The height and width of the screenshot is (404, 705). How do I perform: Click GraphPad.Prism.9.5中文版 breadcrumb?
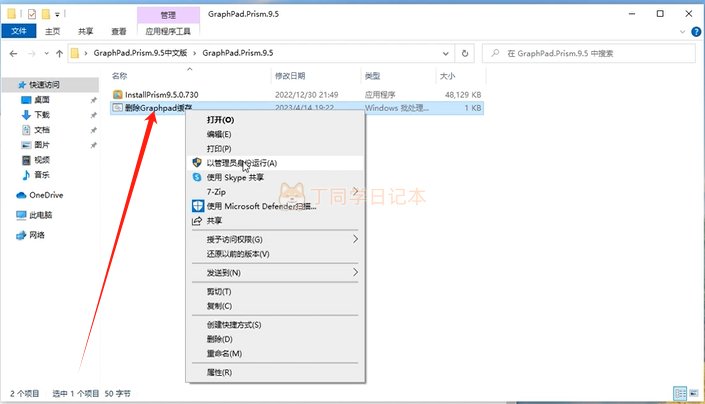140,53
